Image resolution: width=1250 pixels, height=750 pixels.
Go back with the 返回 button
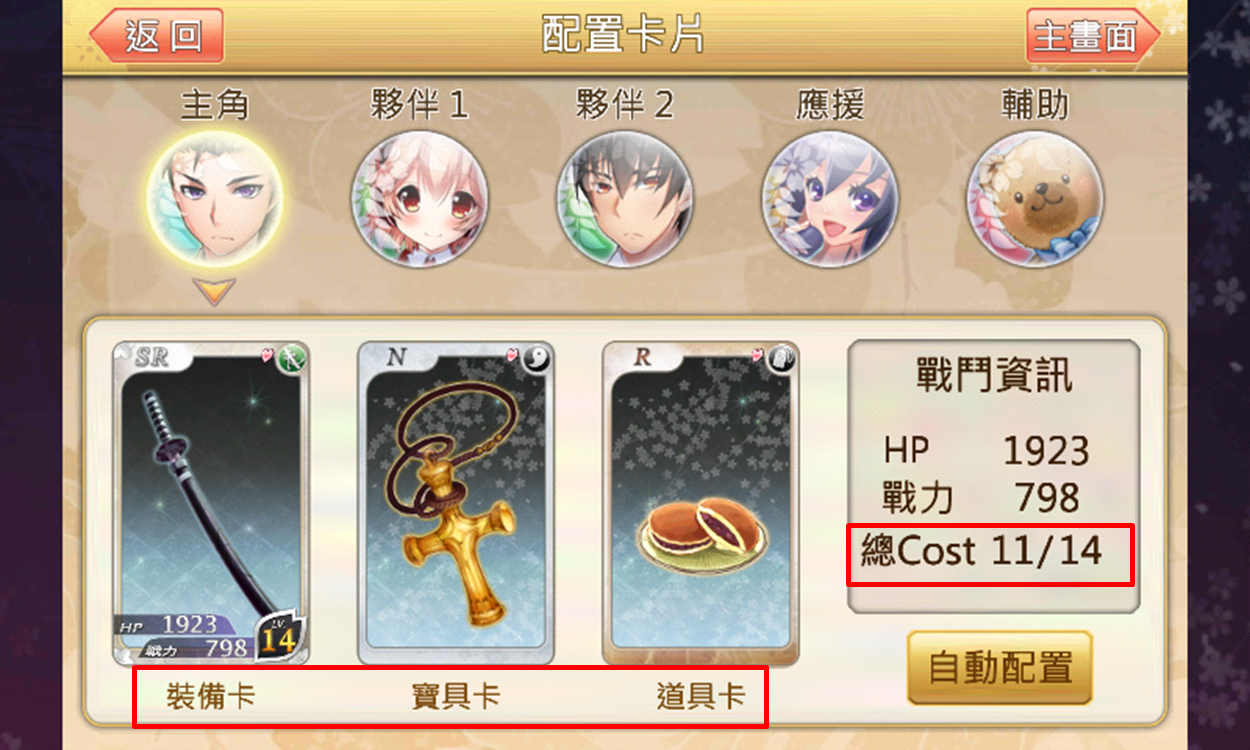(x=156, y=36)
